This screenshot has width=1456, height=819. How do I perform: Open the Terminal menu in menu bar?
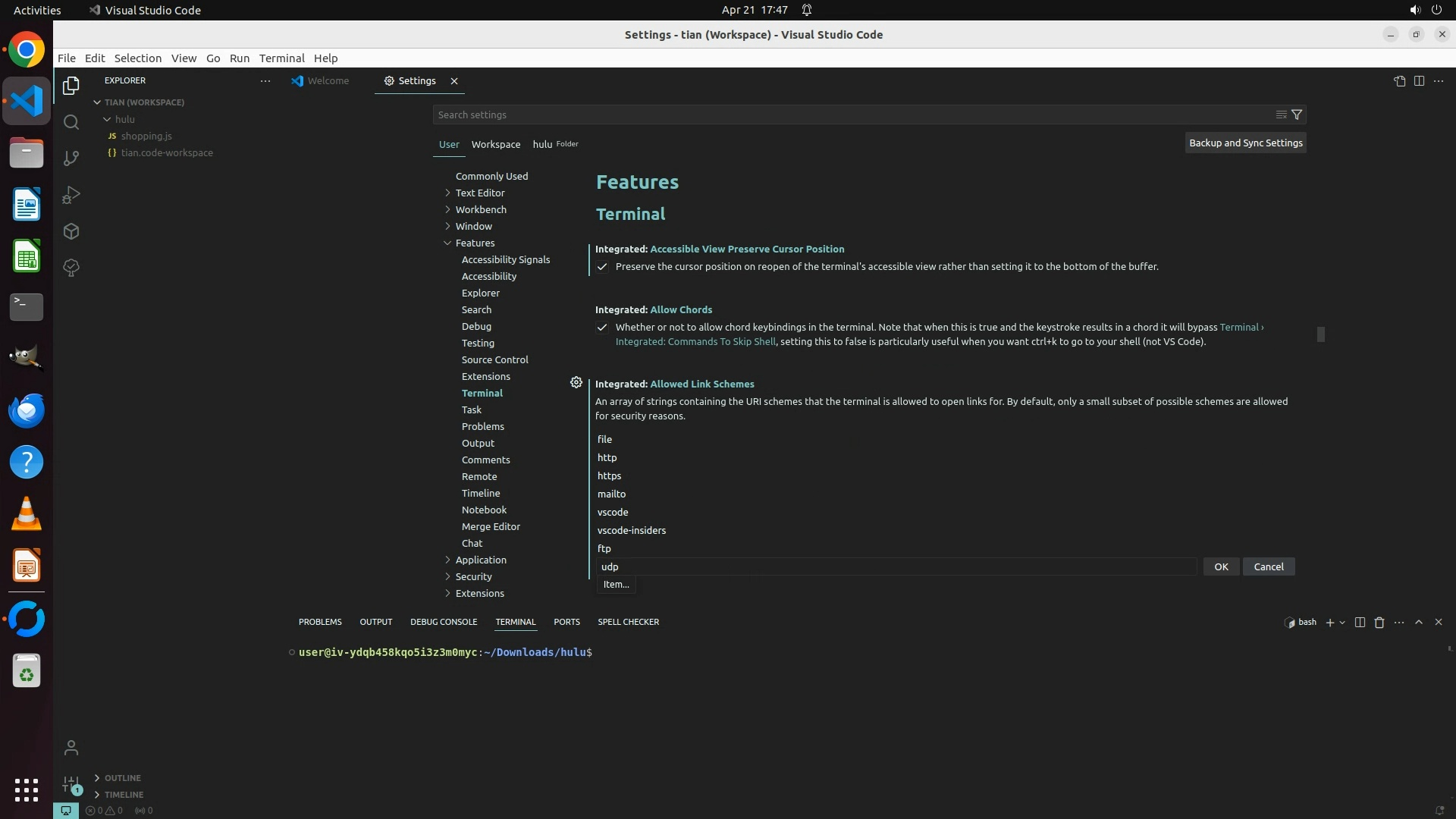[x=281, y=58]
